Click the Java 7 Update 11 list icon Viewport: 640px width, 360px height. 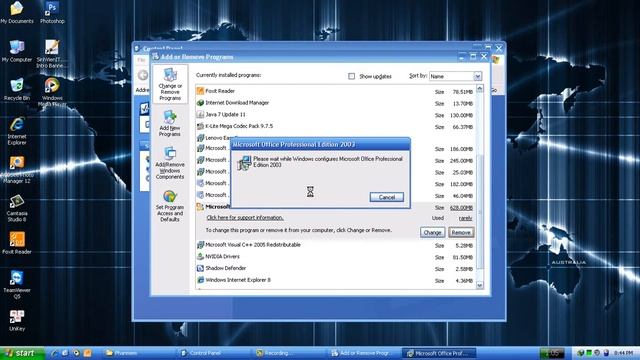click(x=200, y=115)
